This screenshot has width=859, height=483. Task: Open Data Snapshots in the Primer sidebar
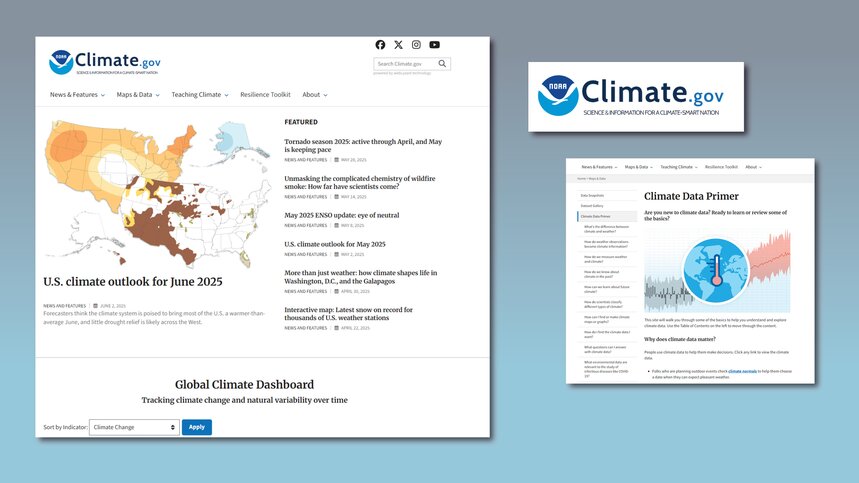click(x=592, y=196)
